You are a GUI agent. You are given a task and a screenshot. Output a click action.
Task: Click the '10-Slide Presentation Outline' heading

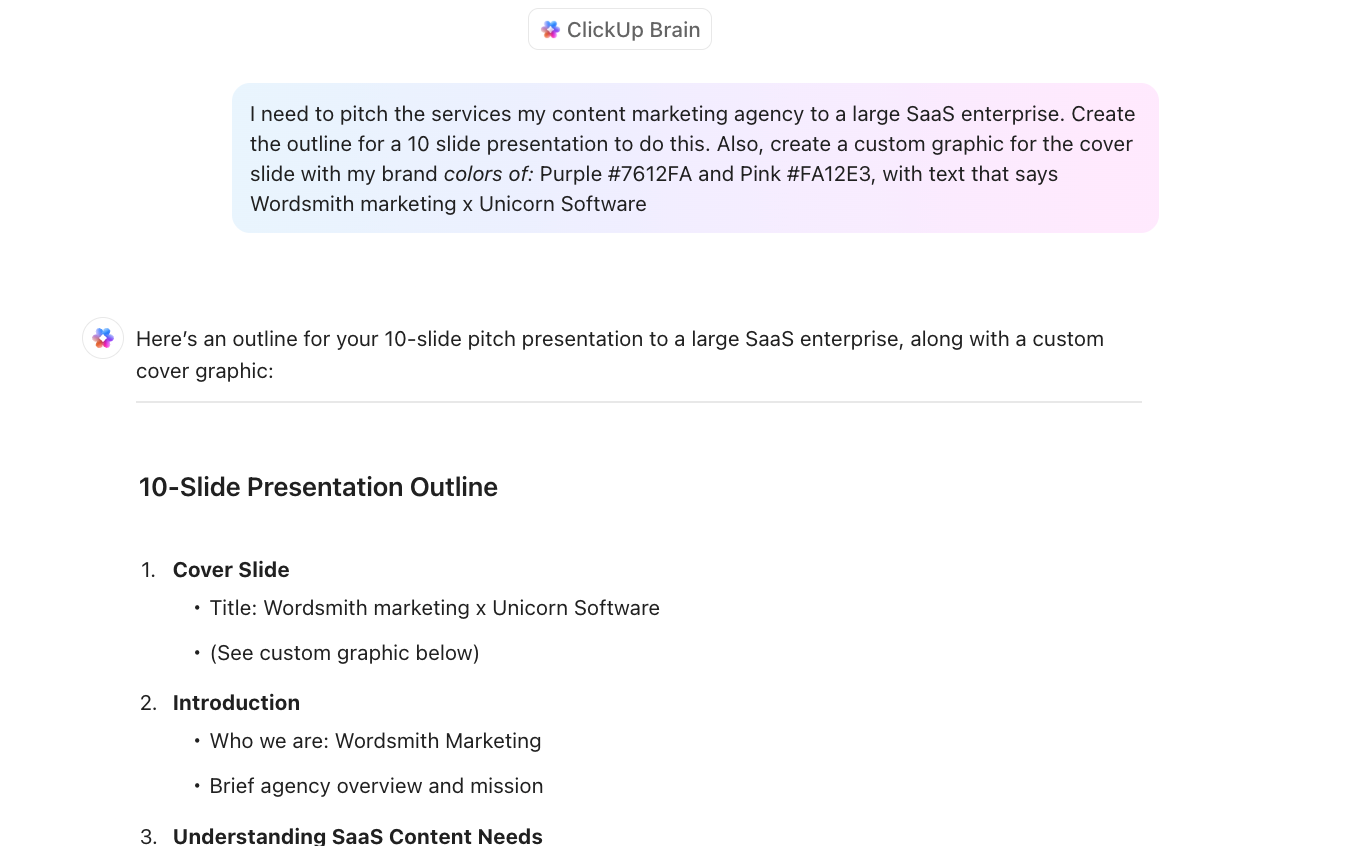318,487
